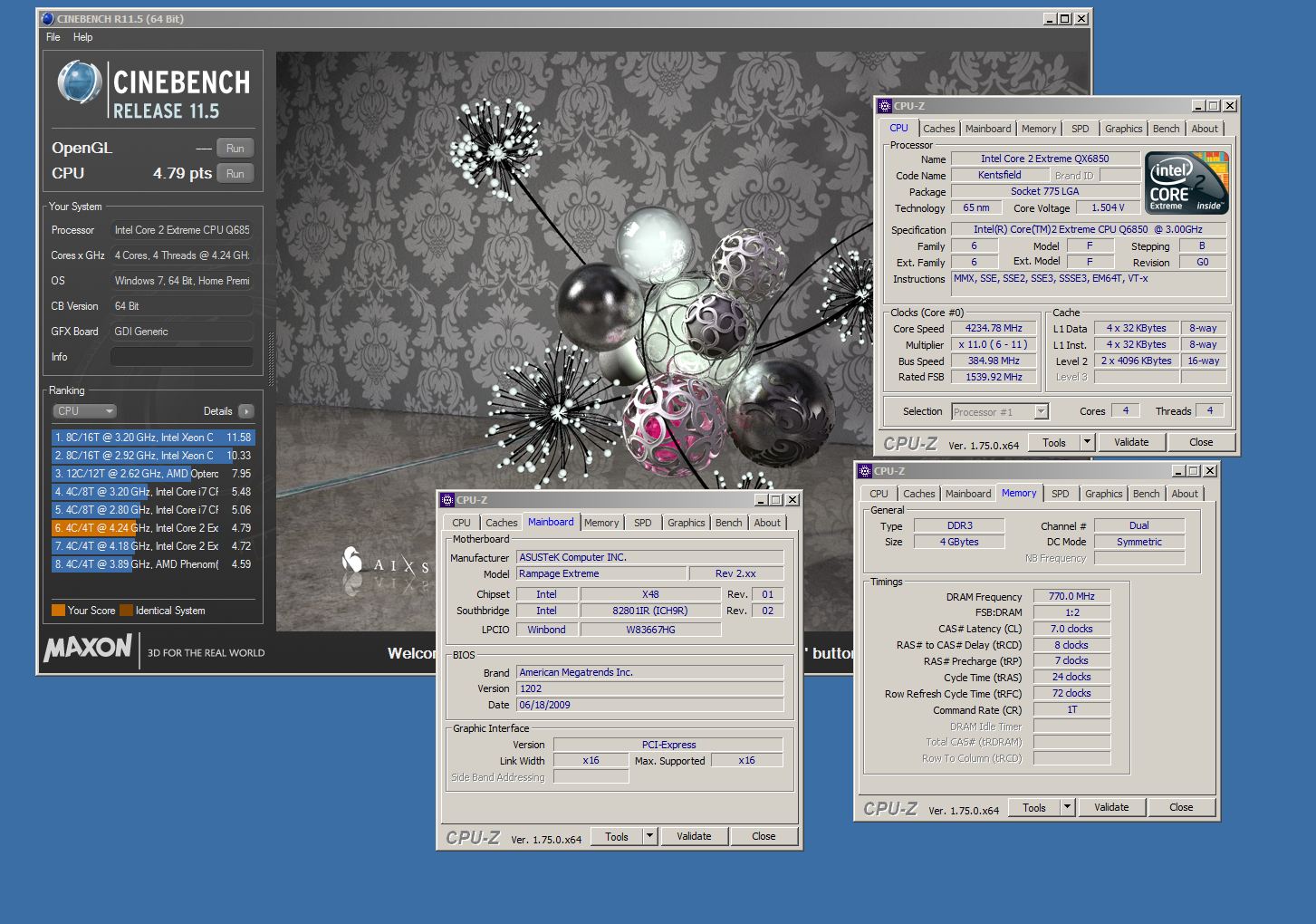Screen dimensions: 1316x924
Task: Switch to Mainboard tab in CPU-Z Memory window
Action: point(967,494)
